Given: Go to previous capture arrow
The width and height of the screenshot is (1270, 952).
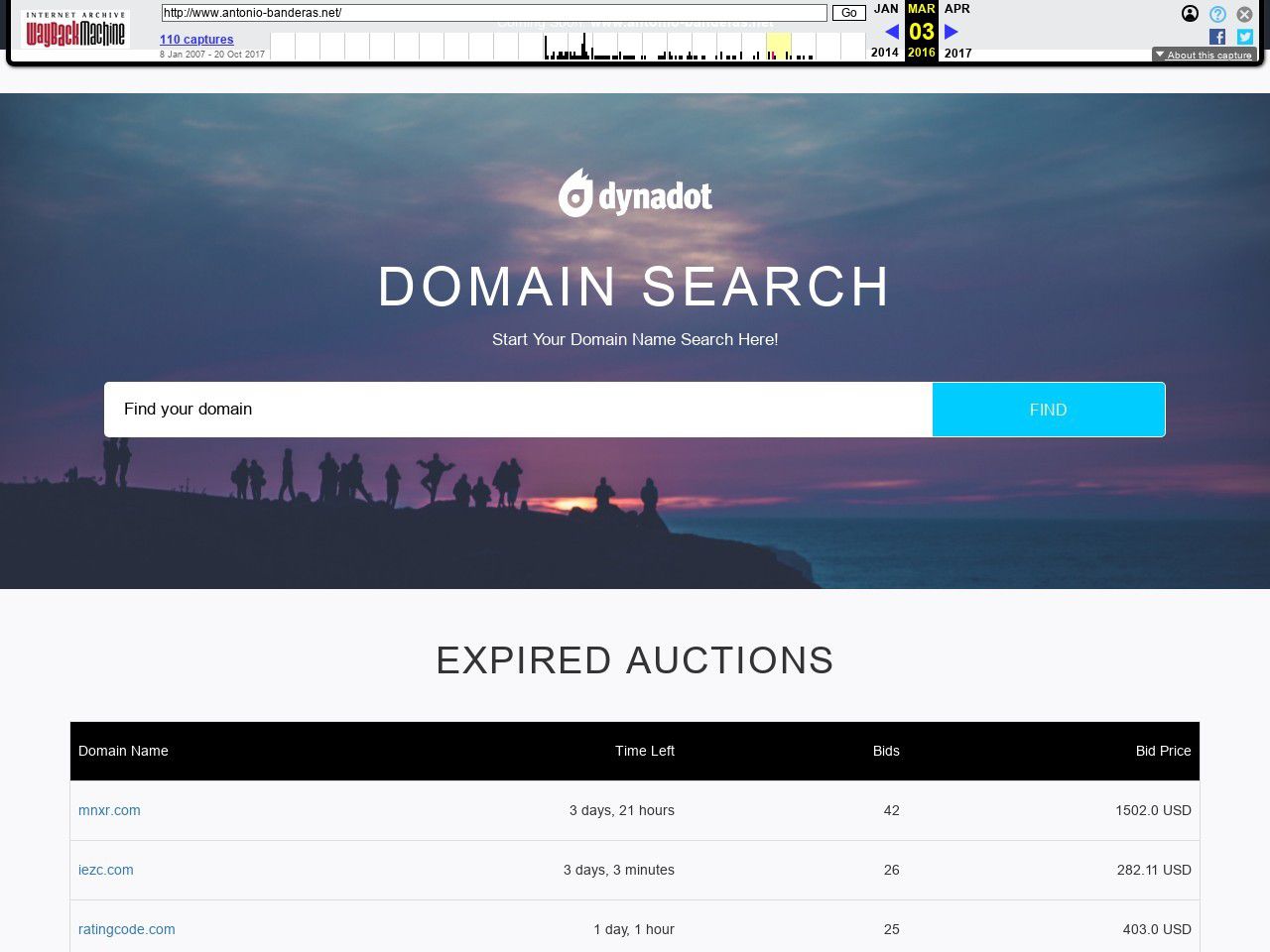Looking at the screenshot, I should pos(891,32).
